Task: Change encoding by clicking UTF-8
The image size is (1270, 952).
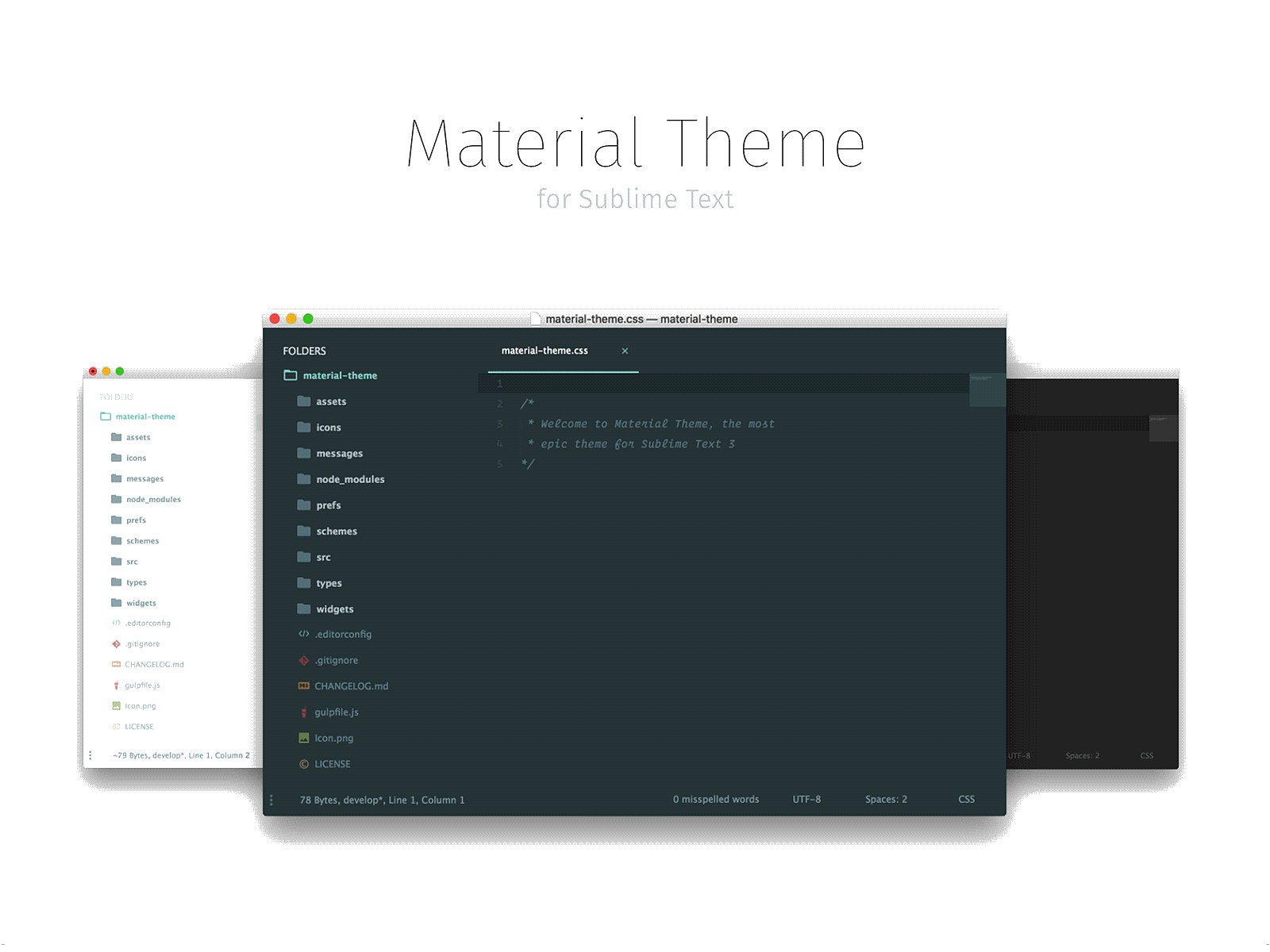Action: (x=807, y=800)
